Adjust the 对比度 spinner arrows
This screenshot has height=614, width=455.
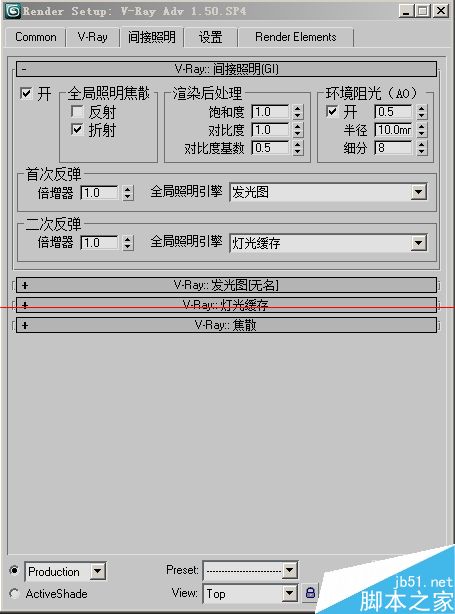click(298, 130)
